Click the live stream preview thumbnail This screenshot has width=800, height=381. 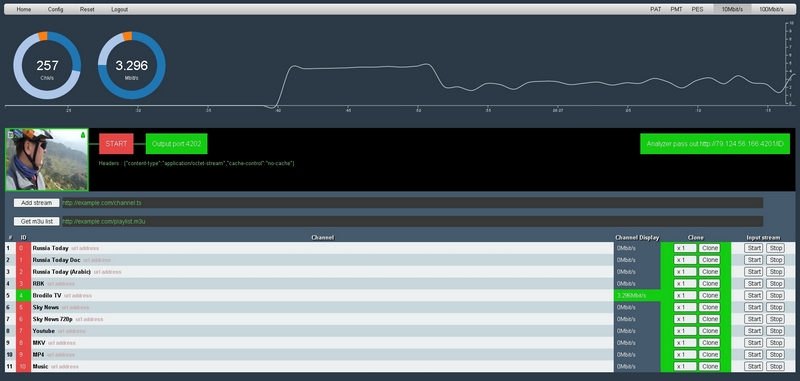point(47,160)
